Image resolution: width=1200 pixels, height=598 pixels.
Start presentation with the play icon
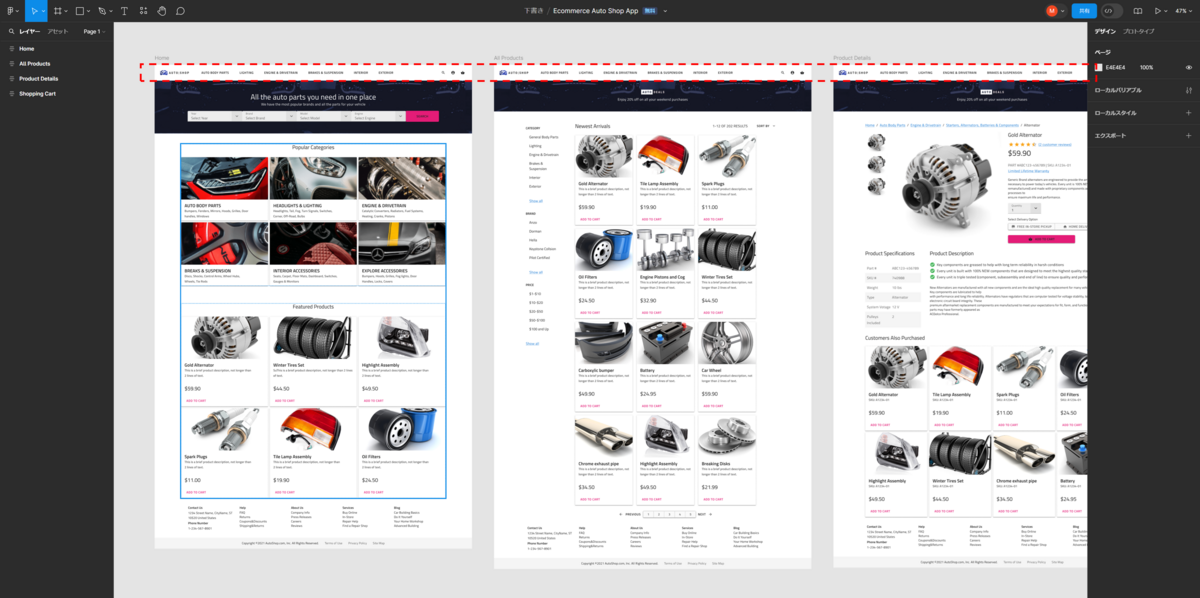(1158, 10)
